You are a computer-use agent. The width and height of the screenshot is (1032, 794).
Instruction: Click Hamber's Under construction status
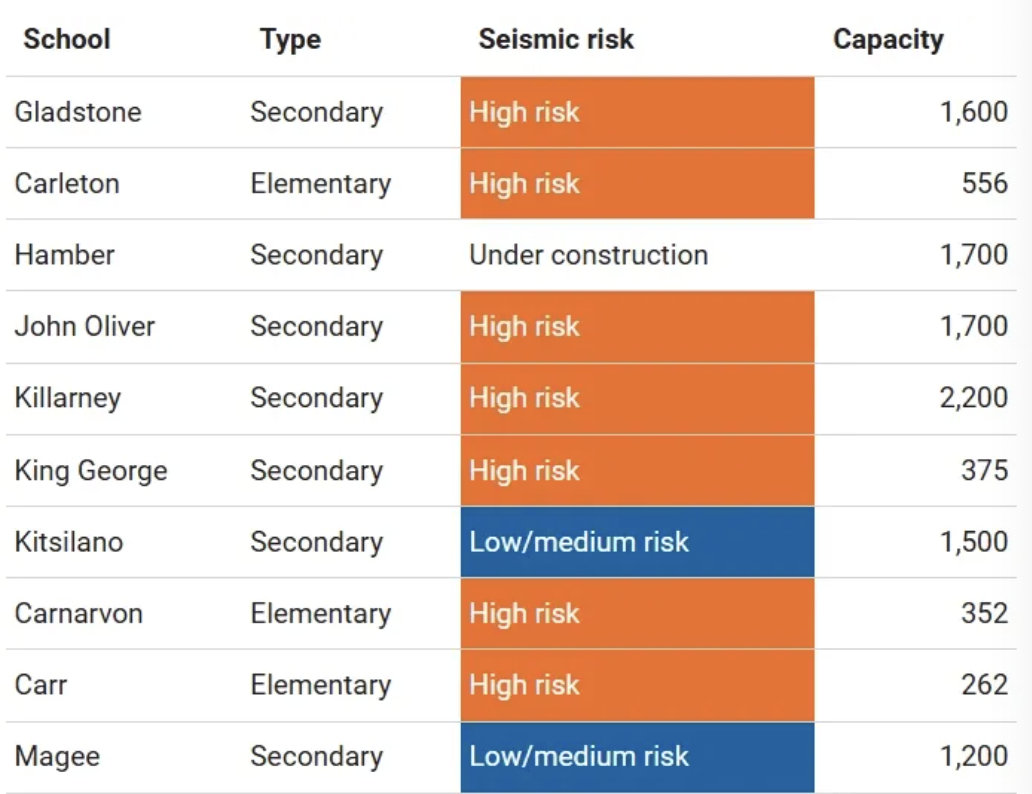click(x=588, y=255)
